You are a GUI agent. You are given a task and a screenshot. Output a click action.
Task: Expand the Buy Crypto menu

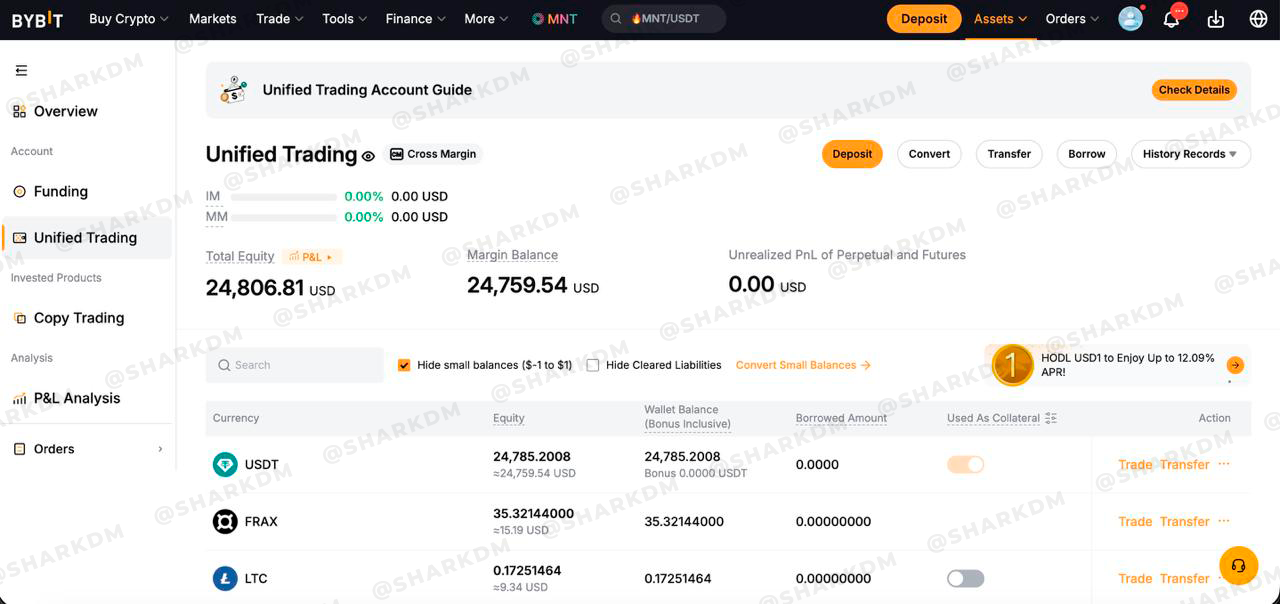pyautogui.click(x=128, y=19)
